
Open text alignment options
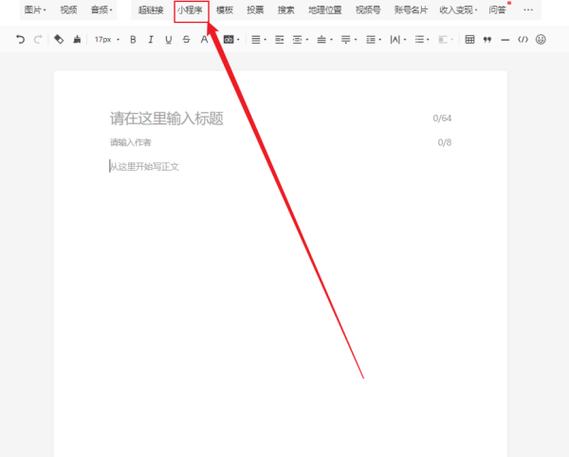[x=259, y=40]
